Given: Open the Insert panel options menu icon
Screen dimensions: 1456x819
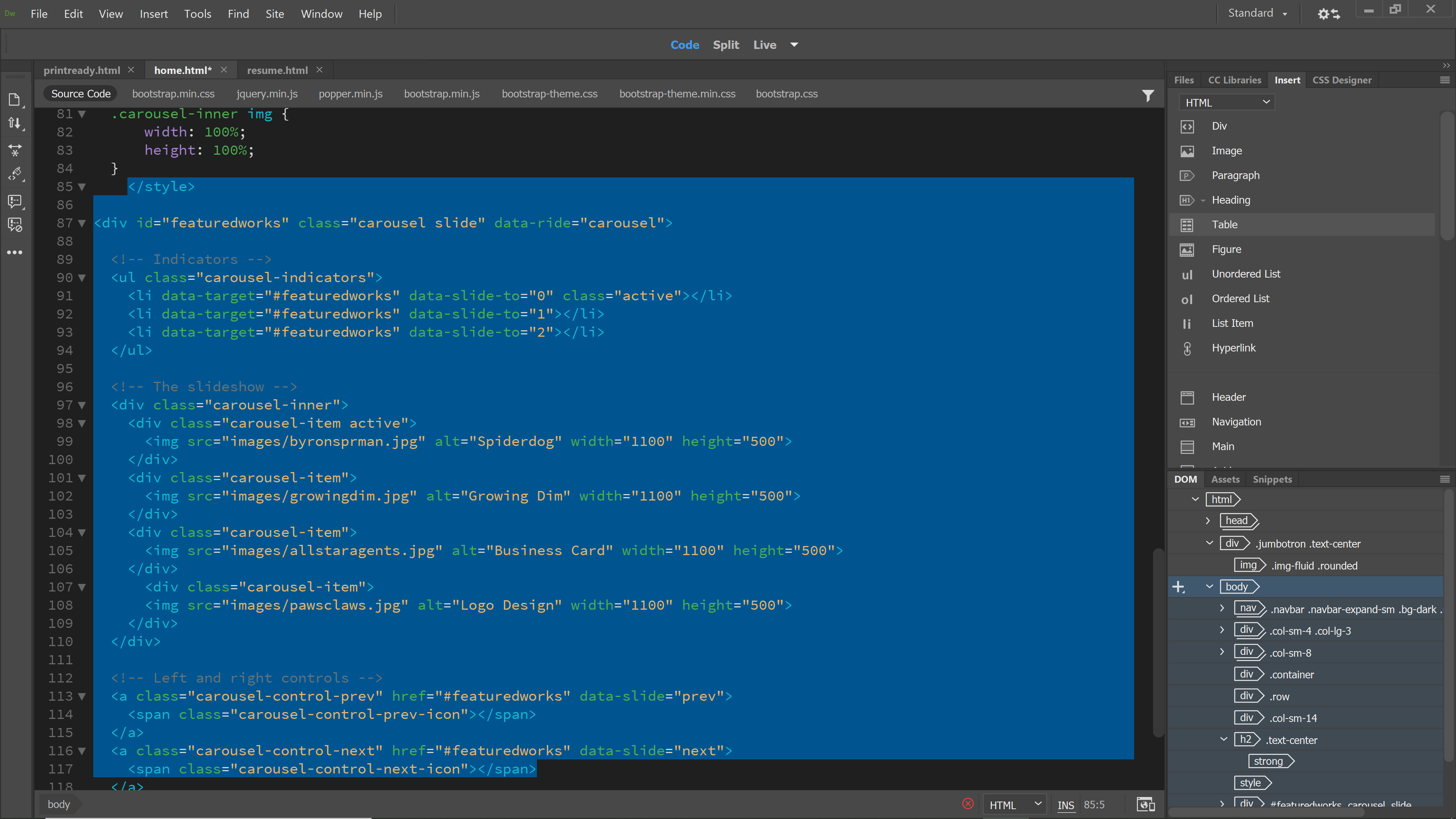Looking at the screenshot, I should tap(1445, 80).
